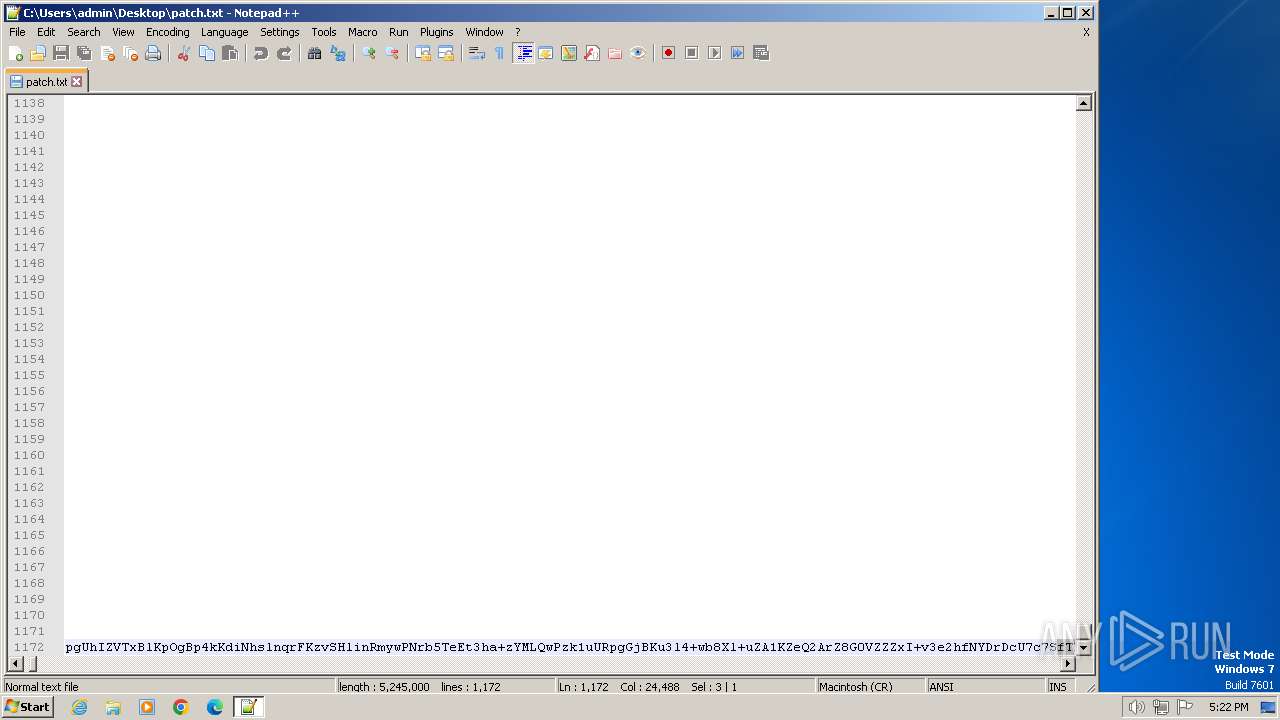
Task: Open the Function List panel icon
Action: pos(592,53)
